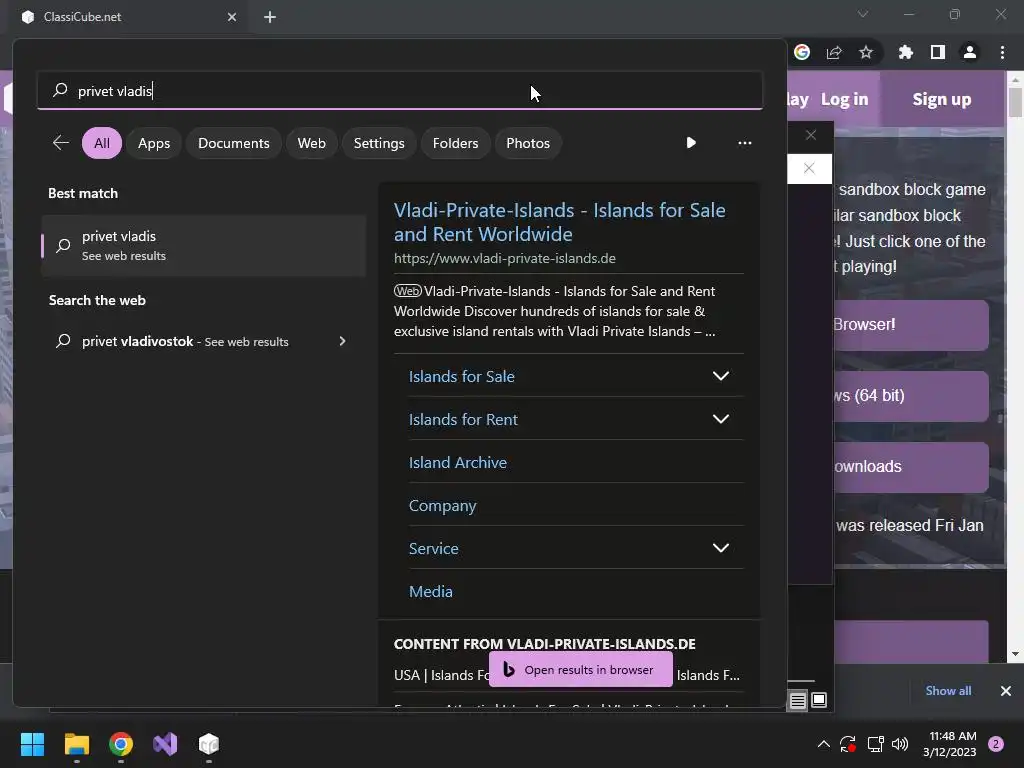Open Chrome's three-dot menu

(1002, 52)
